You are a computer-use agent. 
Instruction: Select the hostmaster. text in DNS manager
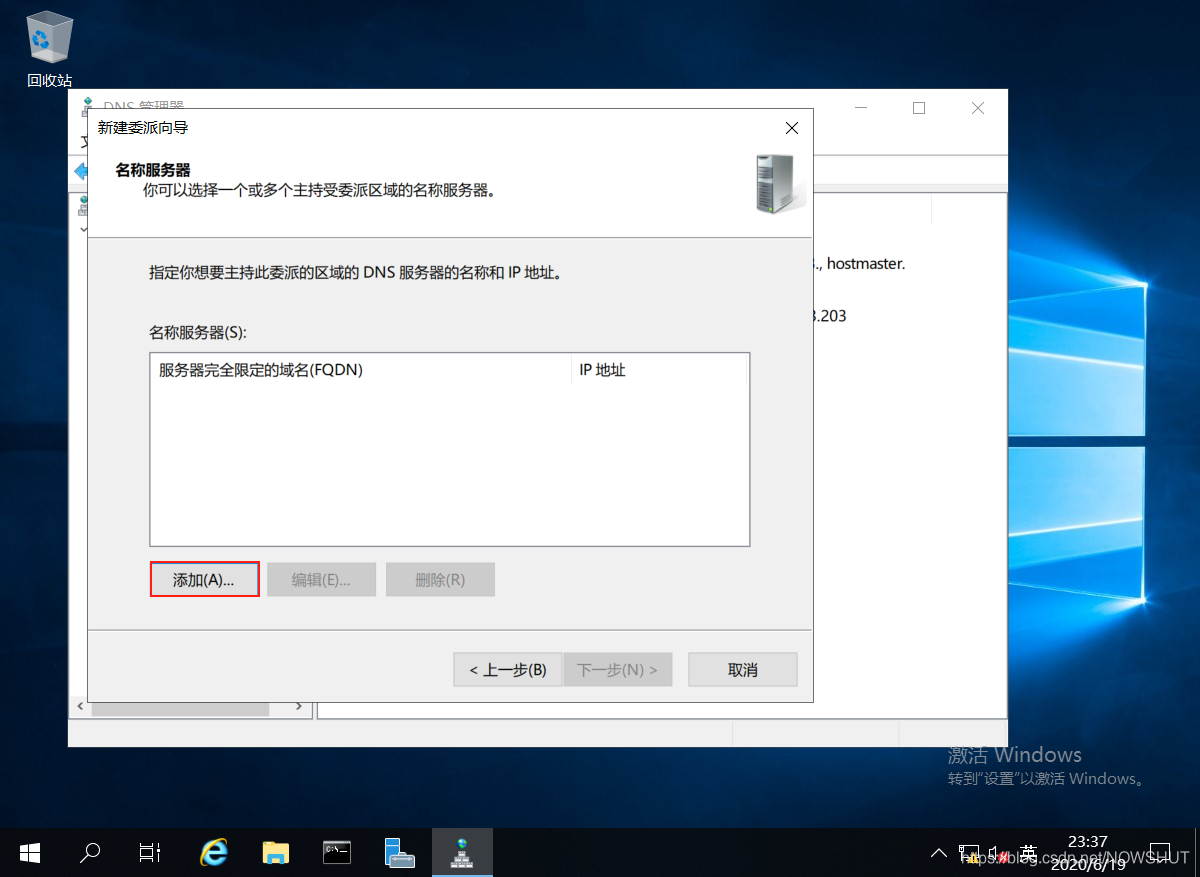pos(866,264)
